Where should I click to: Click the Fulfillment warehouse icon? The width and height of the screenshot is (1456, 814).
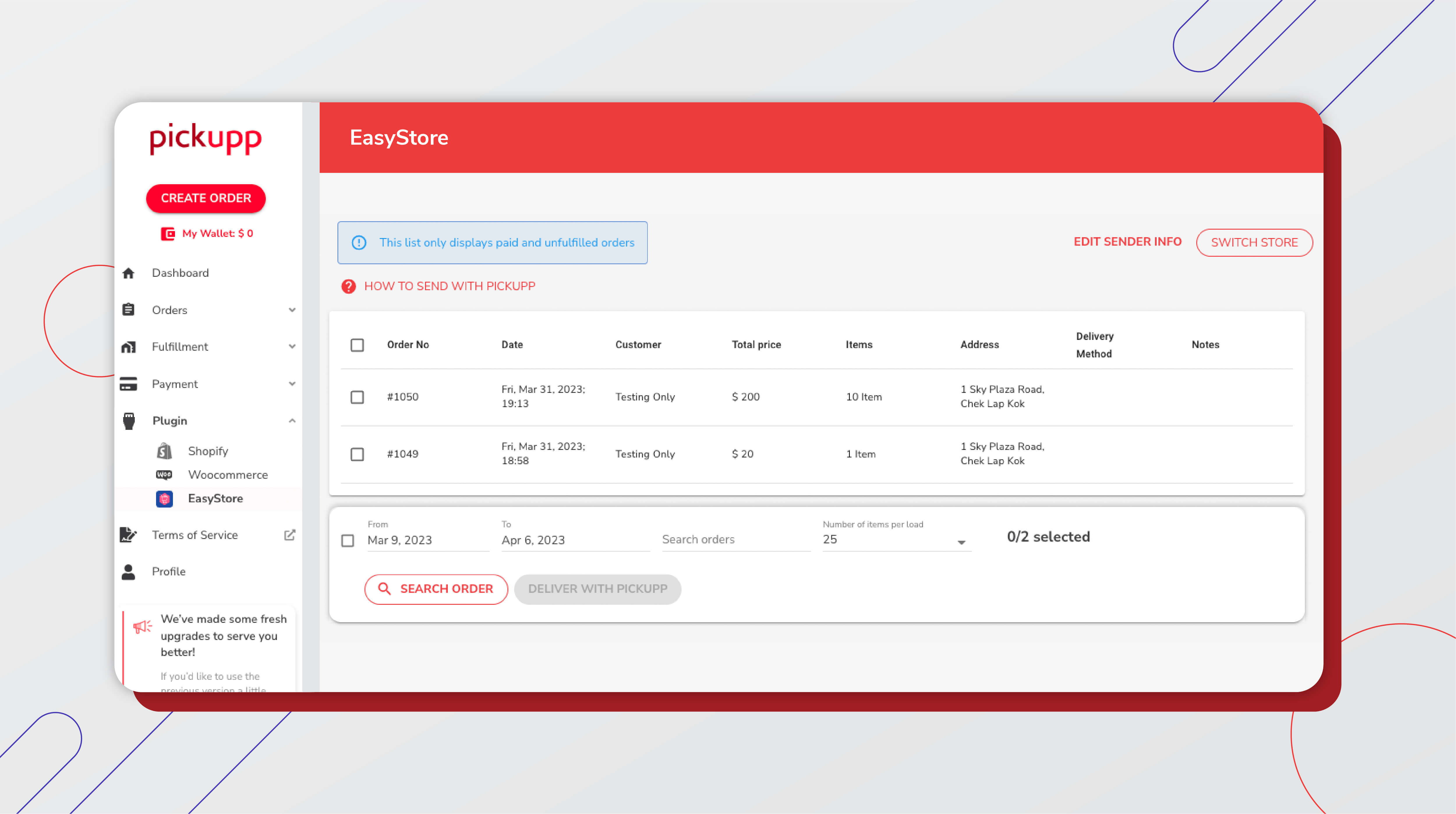pos(128,347)
